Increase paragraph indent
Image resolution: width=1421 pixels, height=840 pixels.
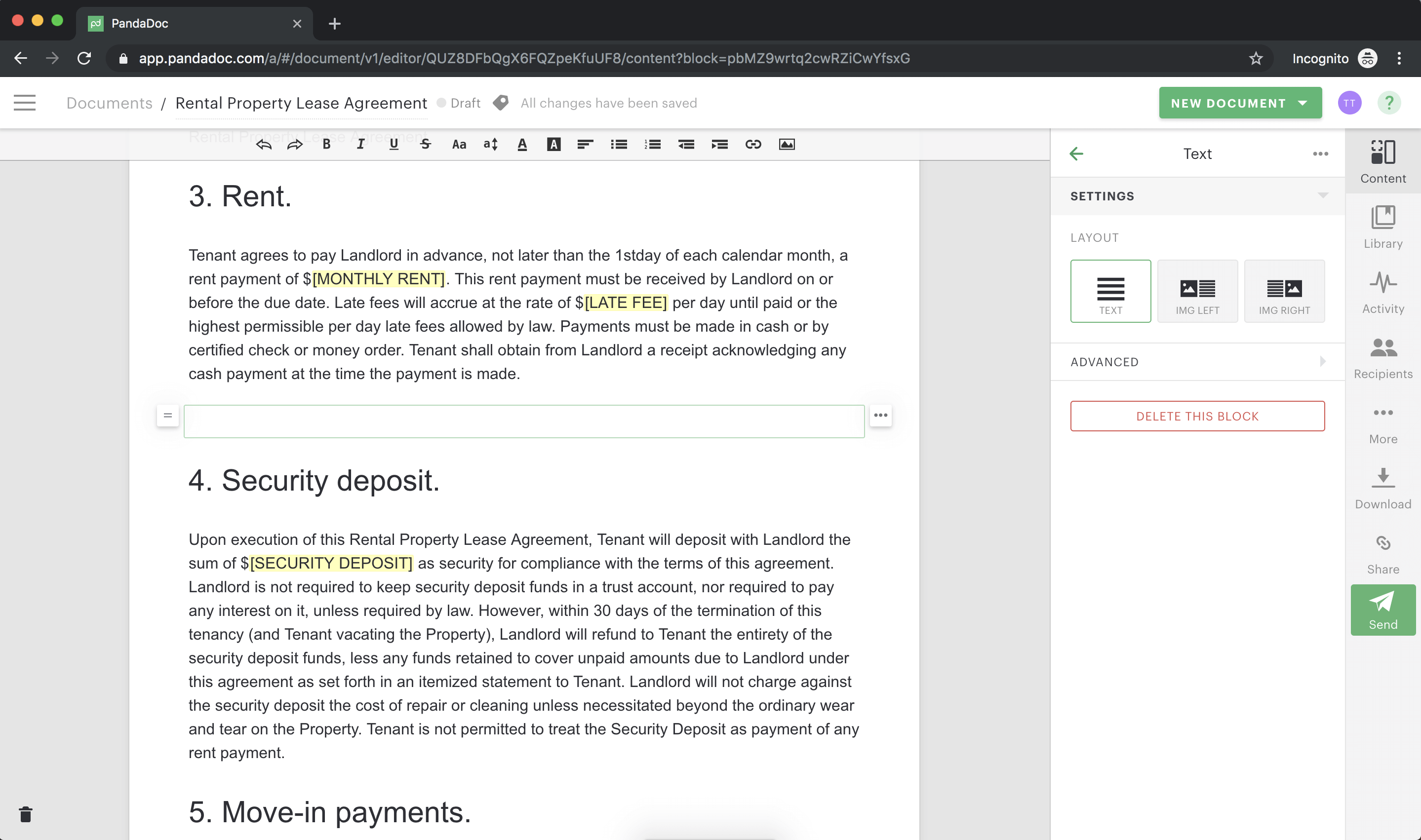pyautogui.click(x=719, y=144)
